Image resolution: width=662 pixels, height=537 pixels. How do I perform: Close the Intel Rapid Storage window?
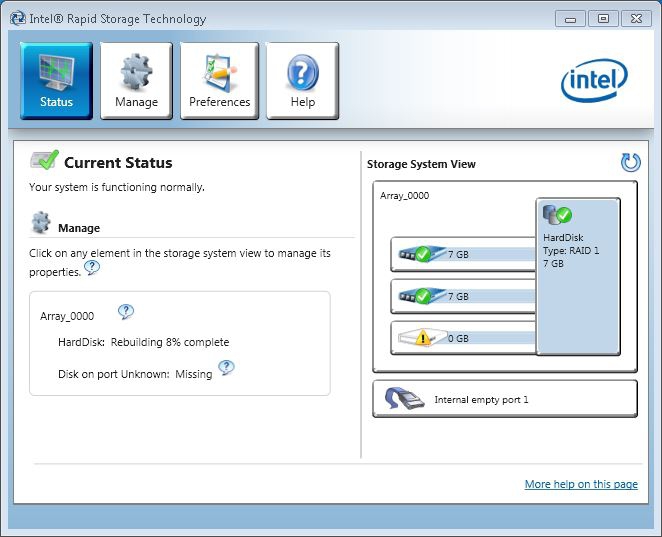(636, 19)
